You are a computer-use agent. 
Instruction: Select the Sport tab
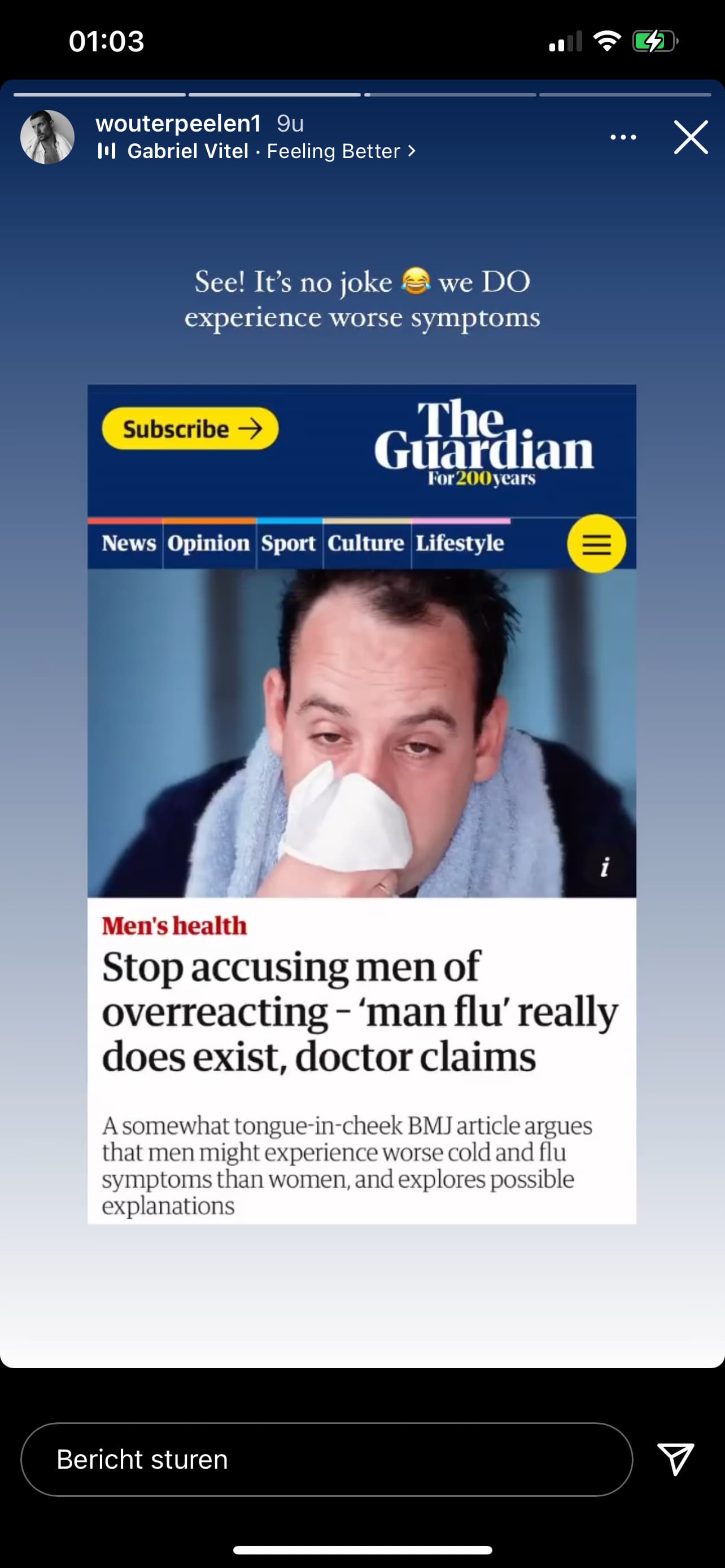[289, 543]
